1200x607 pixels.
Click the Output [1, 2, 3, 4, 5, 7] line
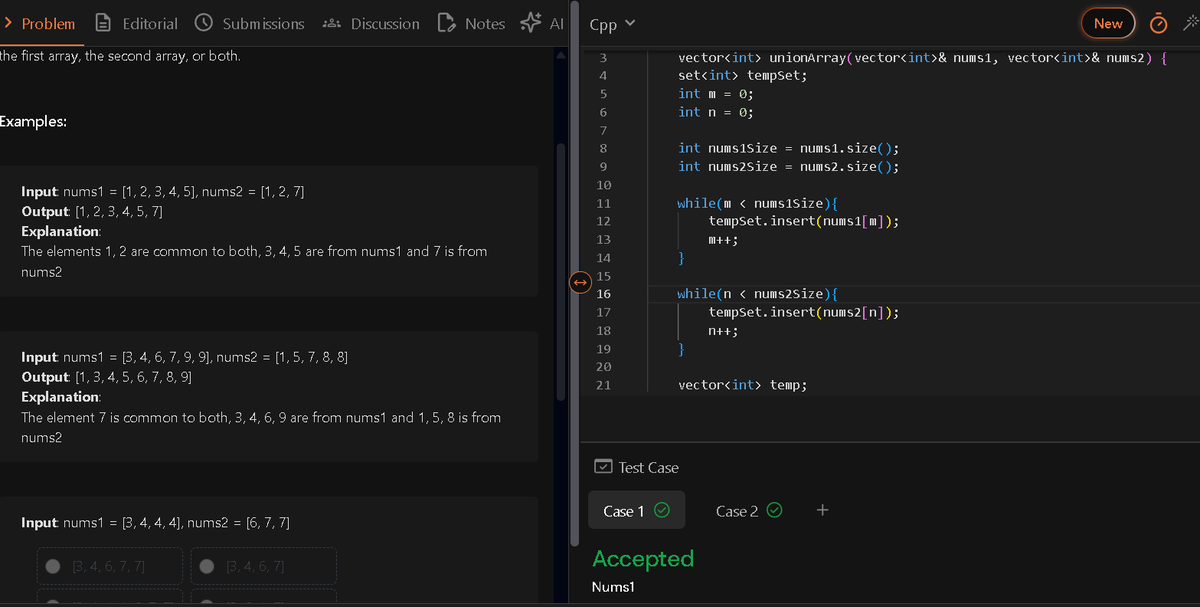click(x=92, y=211)
